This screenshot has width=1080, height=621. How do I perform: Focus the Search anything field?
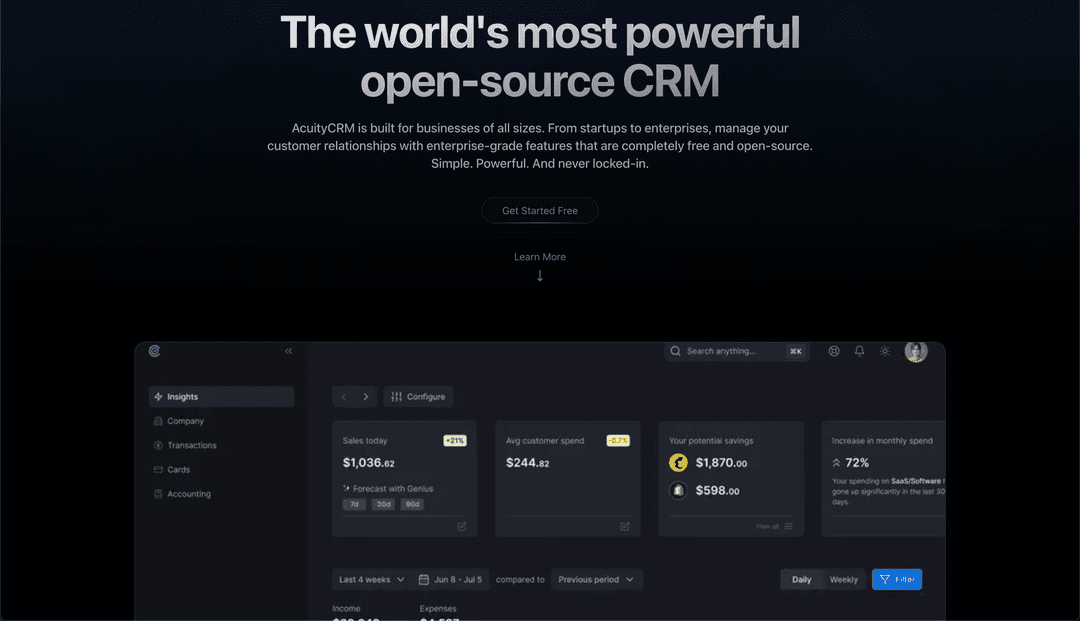736,351
